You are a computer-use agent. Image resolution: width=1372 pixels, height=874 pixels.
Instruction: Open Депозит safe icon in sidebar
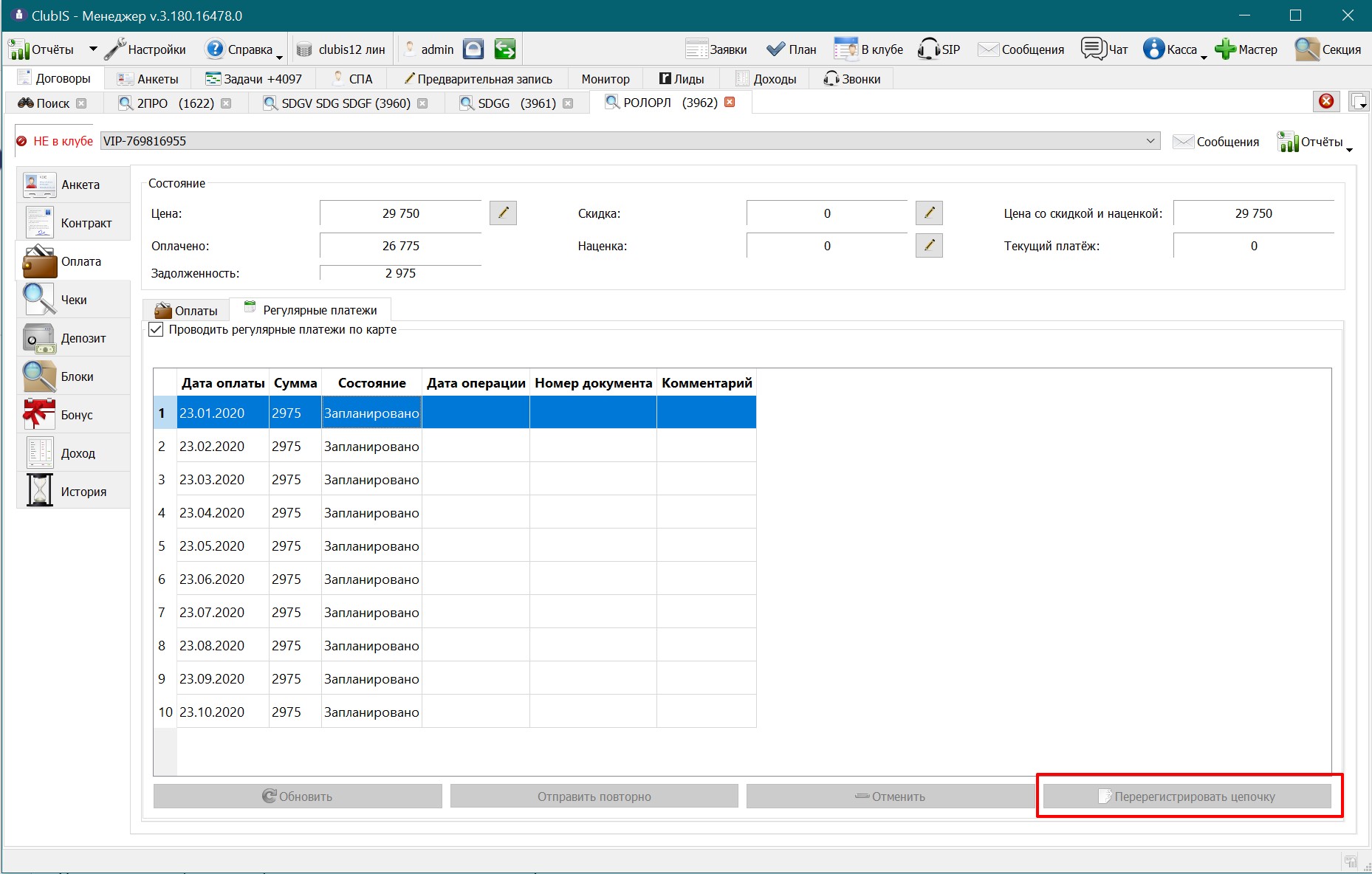(39, 338)
